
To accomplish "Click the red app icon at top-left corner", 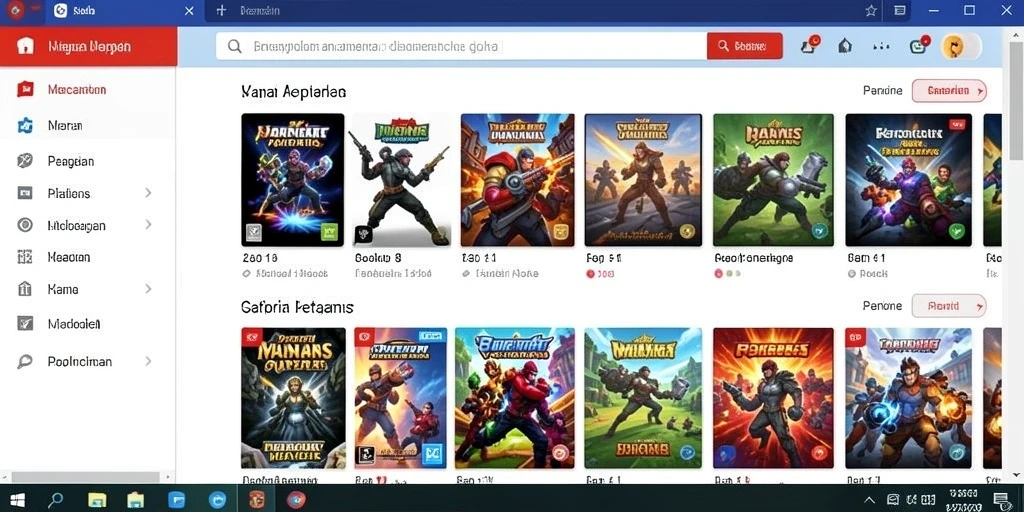I will coord(14,10).
